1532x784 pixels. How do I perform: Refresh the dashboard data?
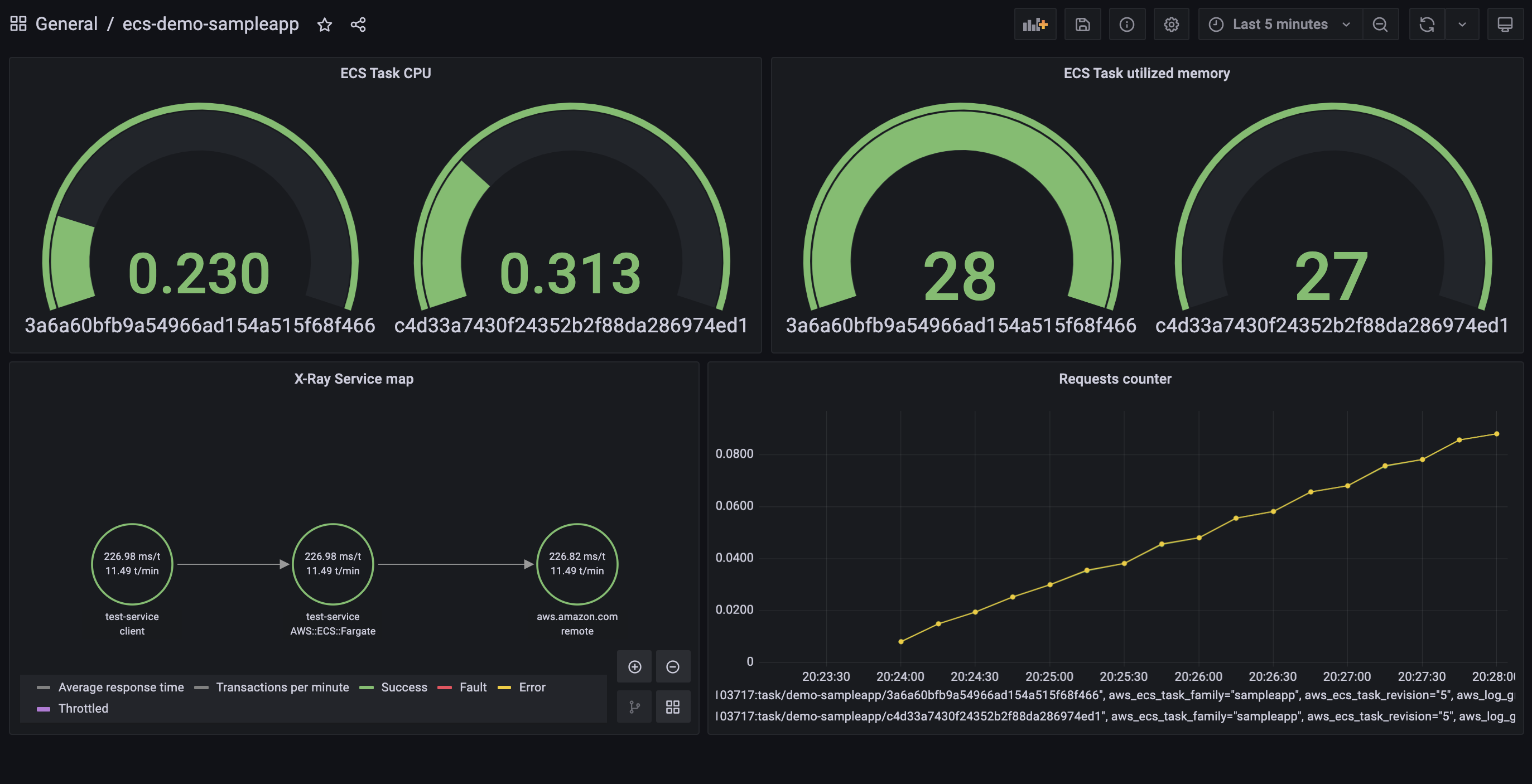[x=1426, y=24]
